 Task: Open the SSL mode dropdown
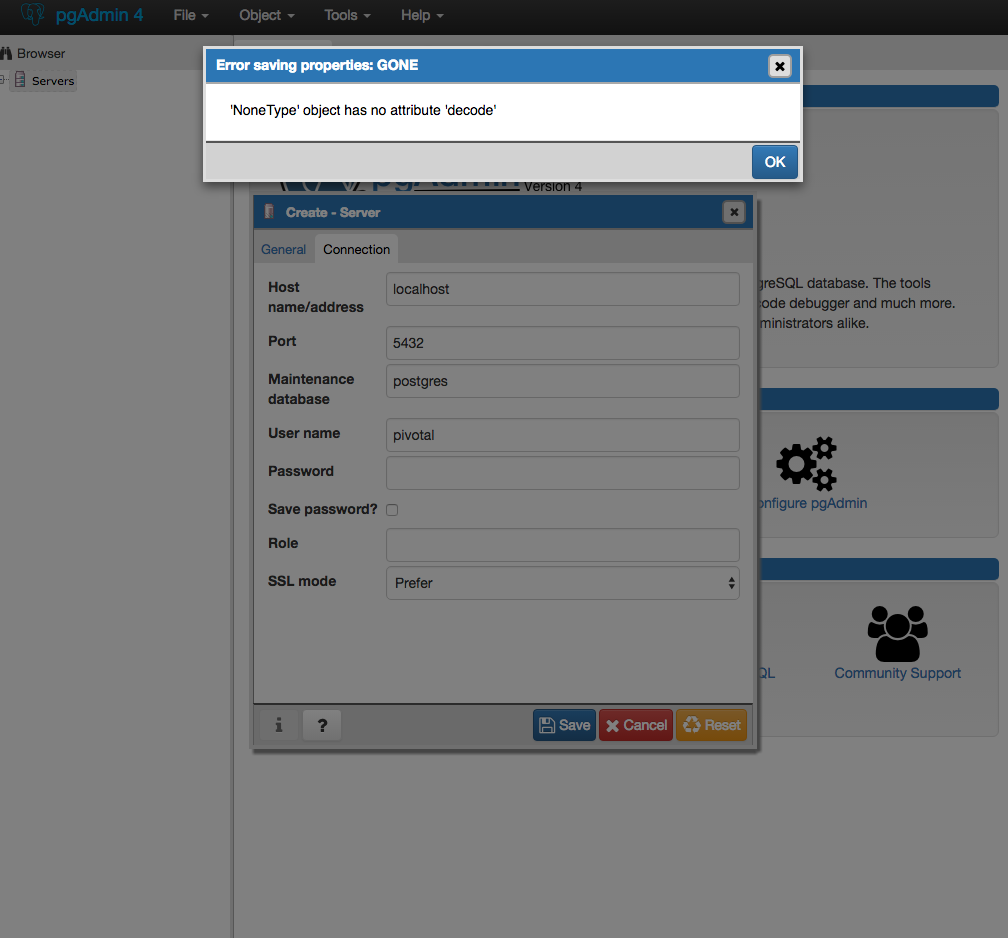coord(562,583)
